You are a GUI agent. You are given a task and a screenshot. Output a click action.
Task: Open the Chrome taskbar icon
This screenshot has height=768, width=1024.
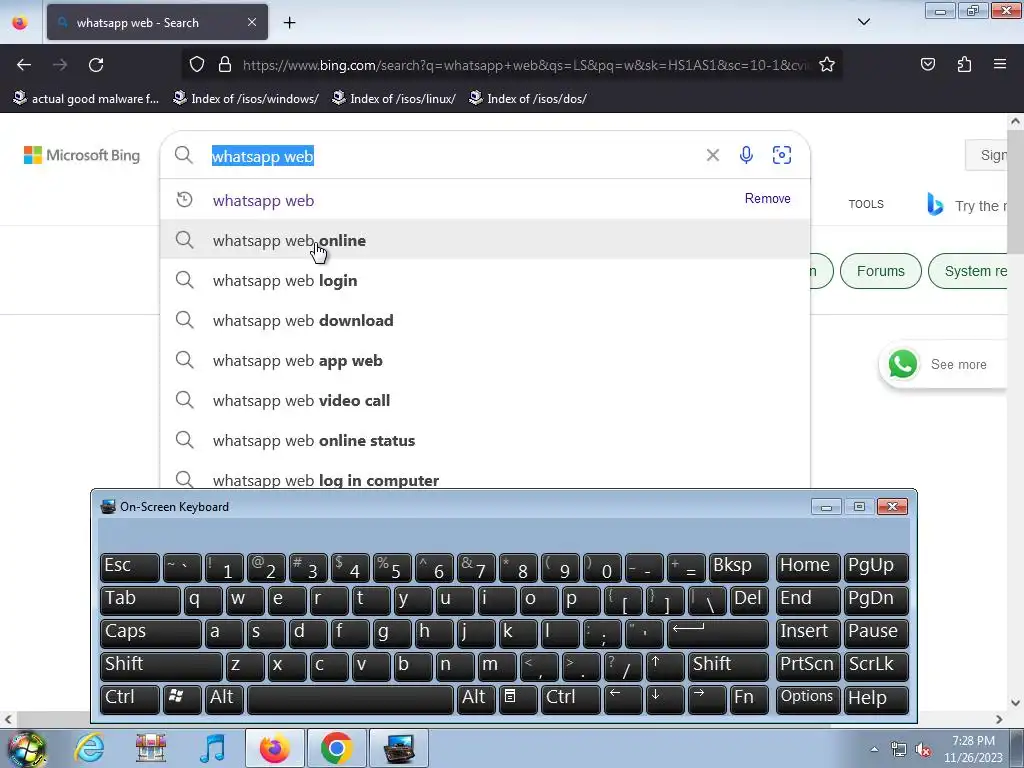336,748
